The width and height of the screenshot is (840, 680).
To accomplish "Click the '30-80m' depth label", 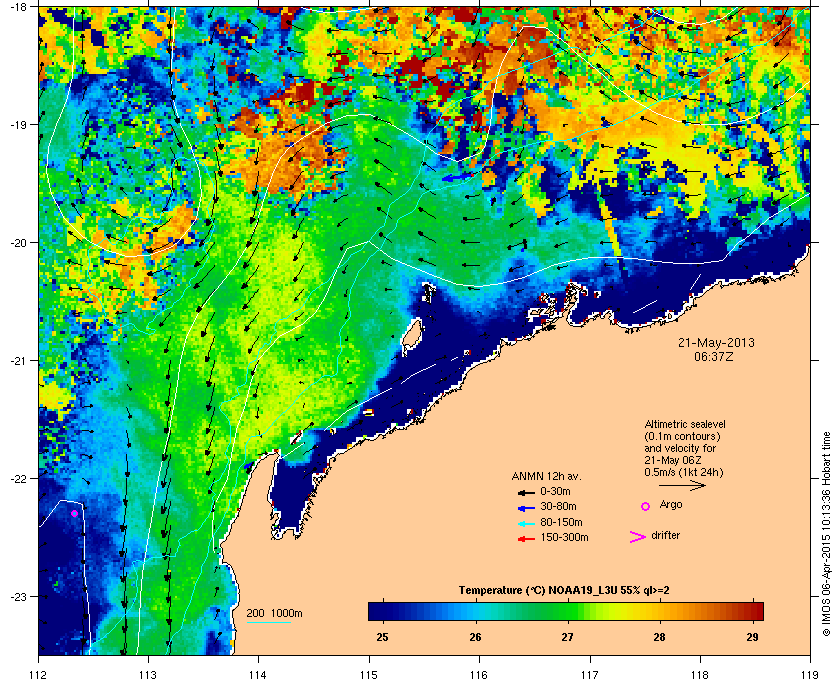I will pyautogui.click(x=558, y=506).
